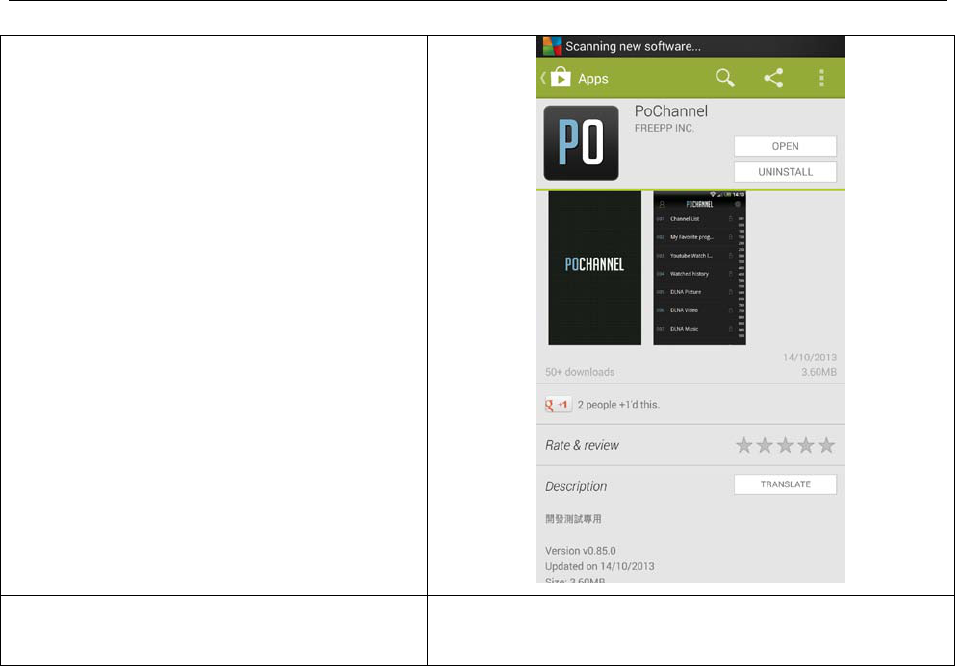Click the TRANSLATE button
Image resolution: width=955 pixels, height=666 pixels.
[x=785, y=484]
